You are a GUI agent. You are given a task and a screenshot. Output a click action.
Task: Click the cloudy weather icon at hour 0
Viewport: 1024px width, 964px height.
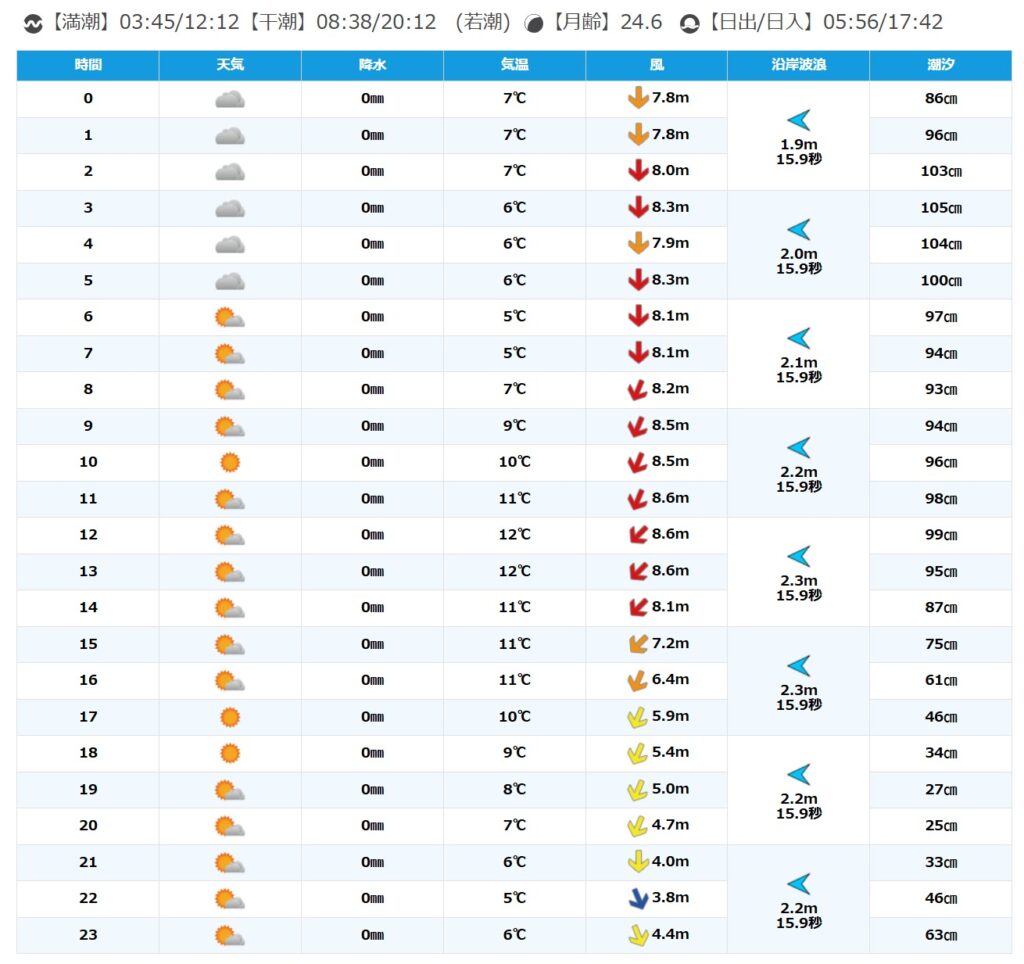point(230,99)
